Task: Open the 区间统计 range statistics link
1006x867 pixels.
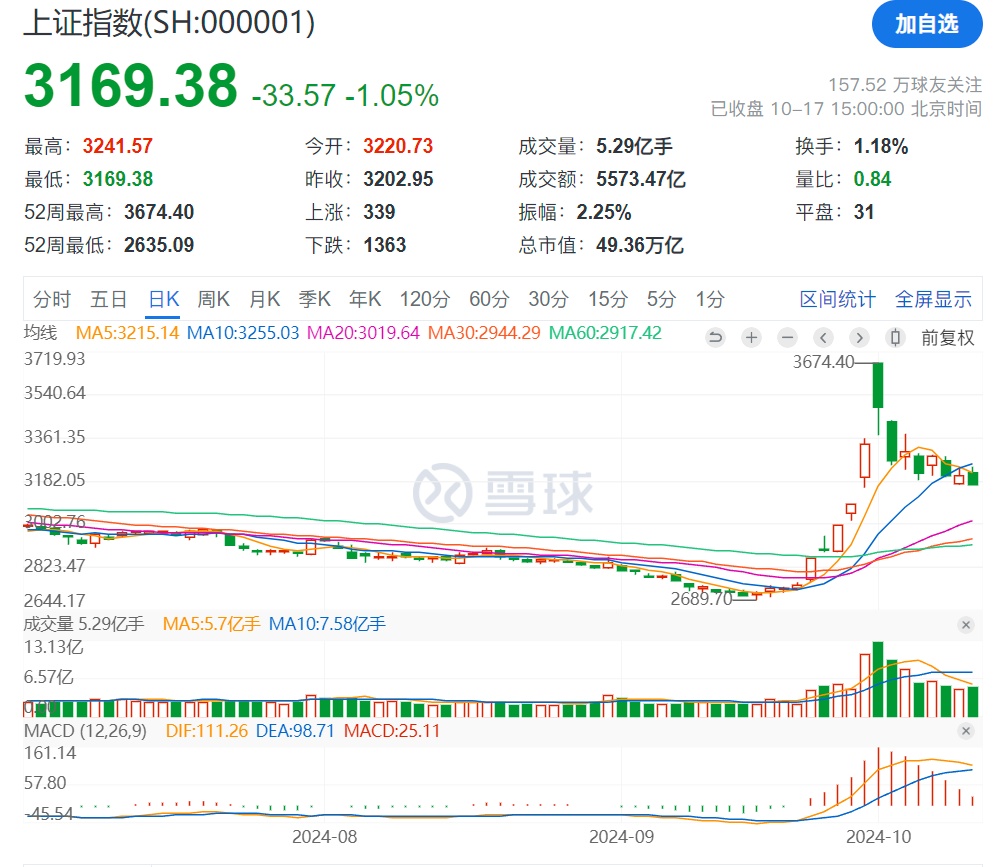Action: (837, 299)
